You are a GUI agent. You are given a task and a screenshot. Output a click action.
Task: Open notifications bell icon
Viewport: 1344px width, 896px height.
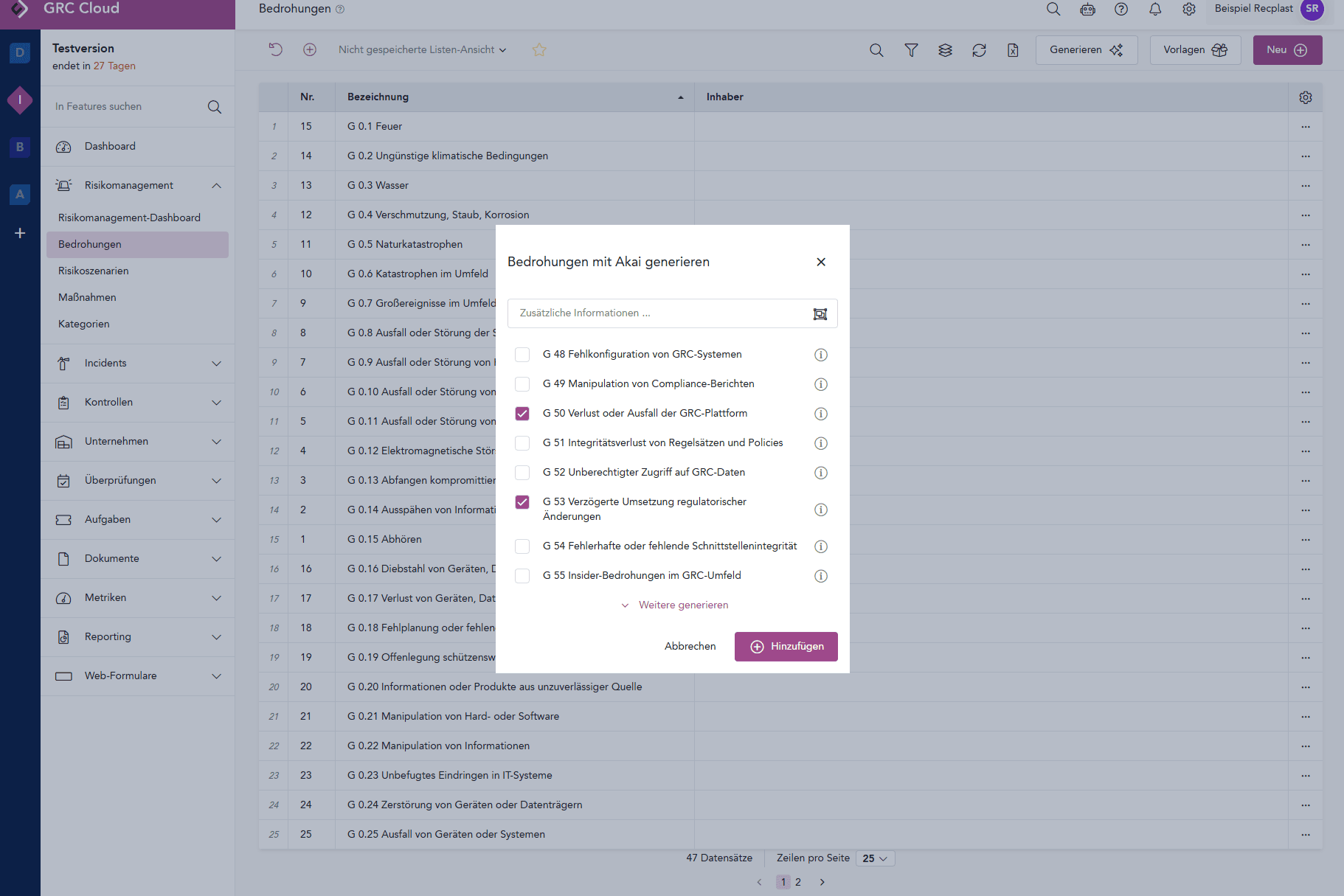(1155, 9)
